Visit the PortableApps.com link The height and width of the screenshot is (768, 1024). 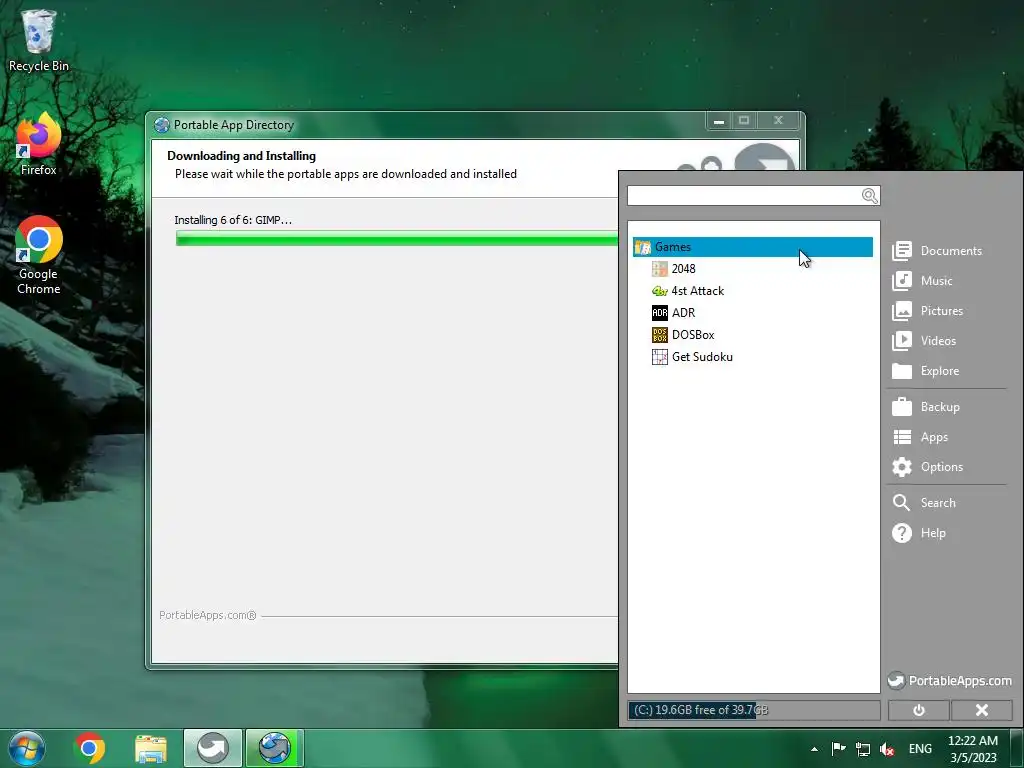click(x=950, y=680)
